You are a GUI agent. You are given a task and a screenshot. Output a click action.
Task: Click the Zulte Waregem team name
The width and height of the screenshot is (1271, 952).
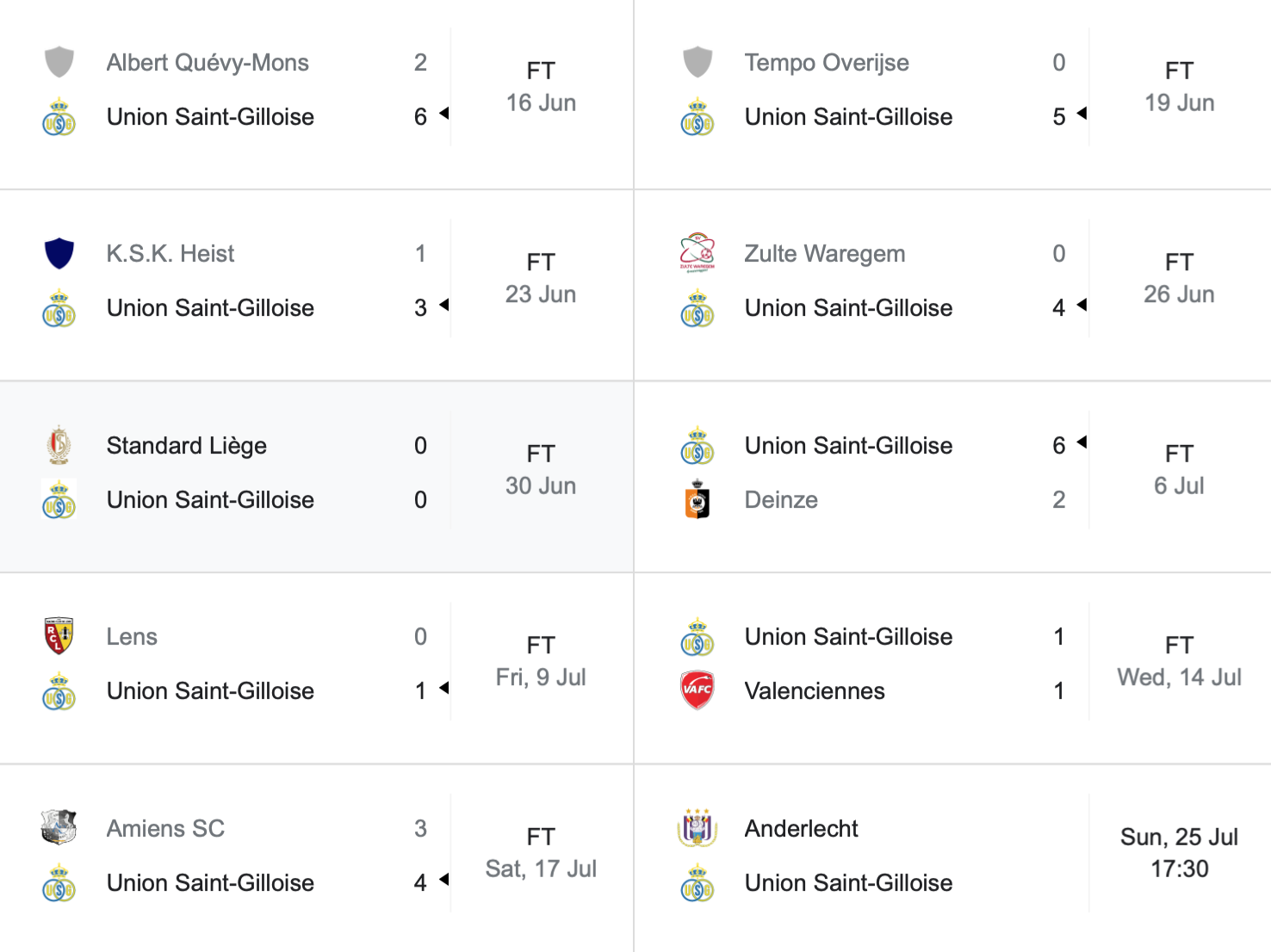(x=825, y=254)
